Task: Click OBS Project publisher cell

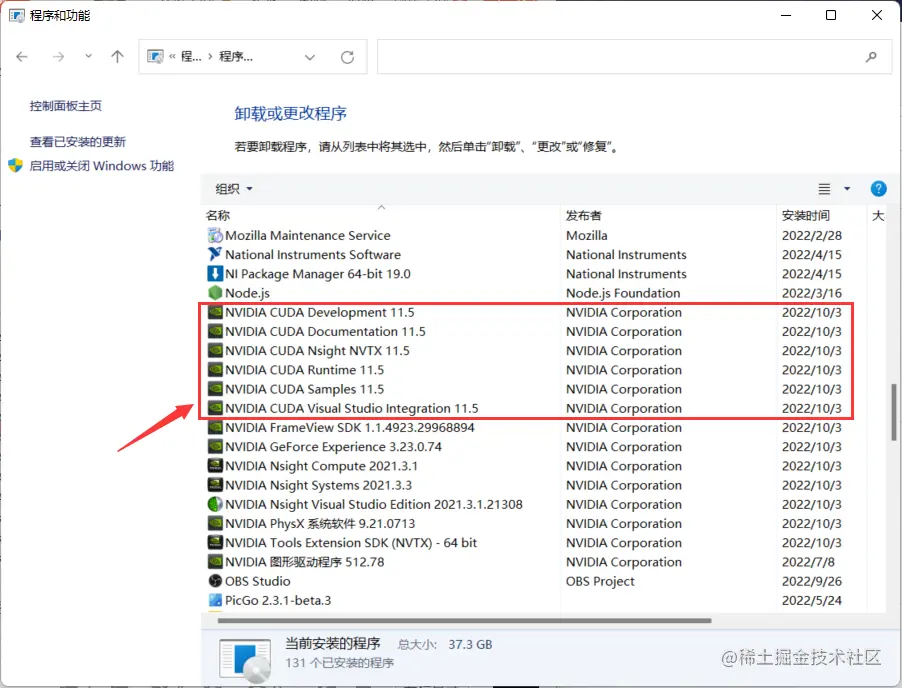Action: [600, 581]
